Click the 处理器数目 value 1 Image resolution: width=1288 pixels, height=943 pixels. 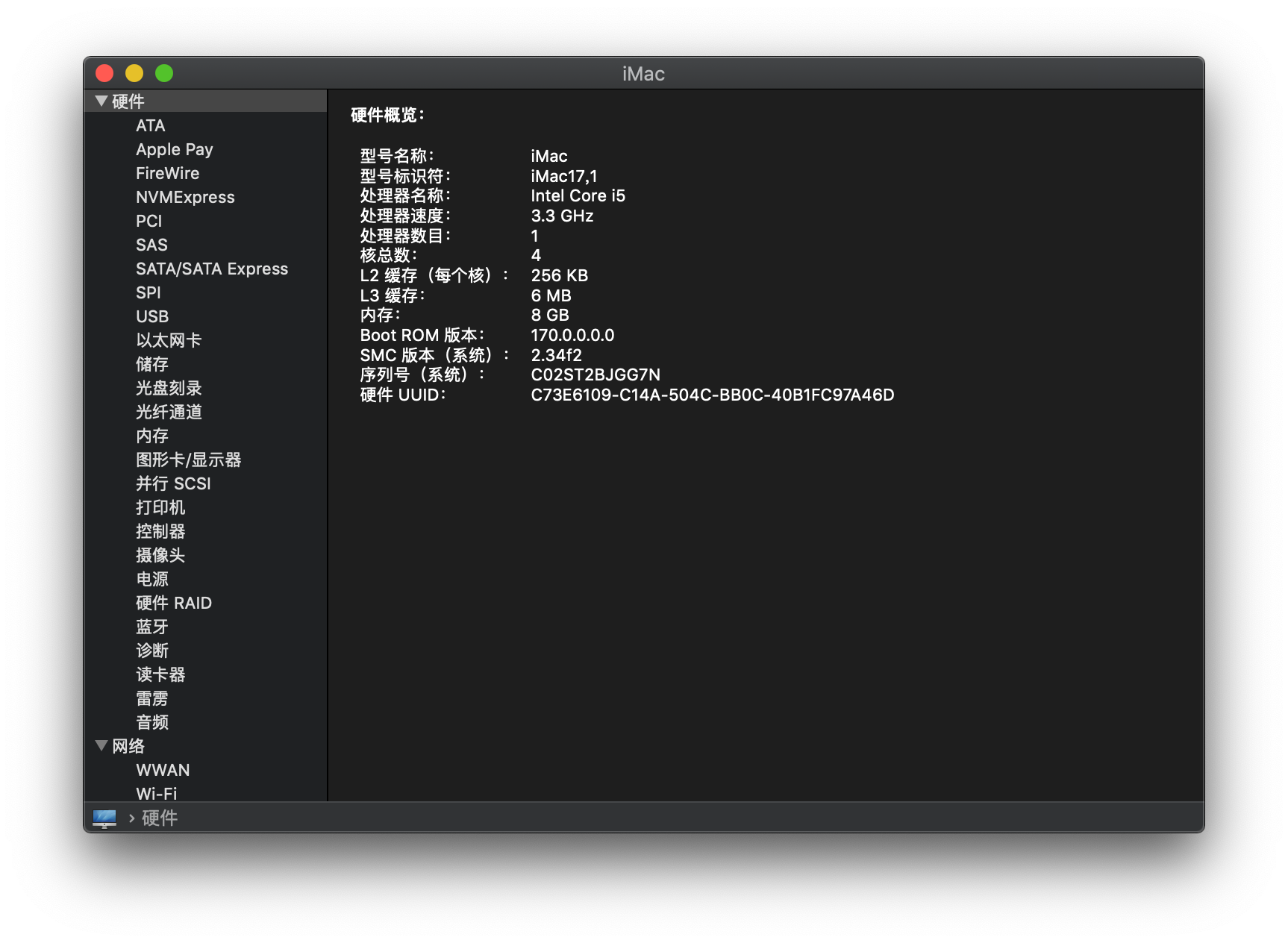(534, 236)
